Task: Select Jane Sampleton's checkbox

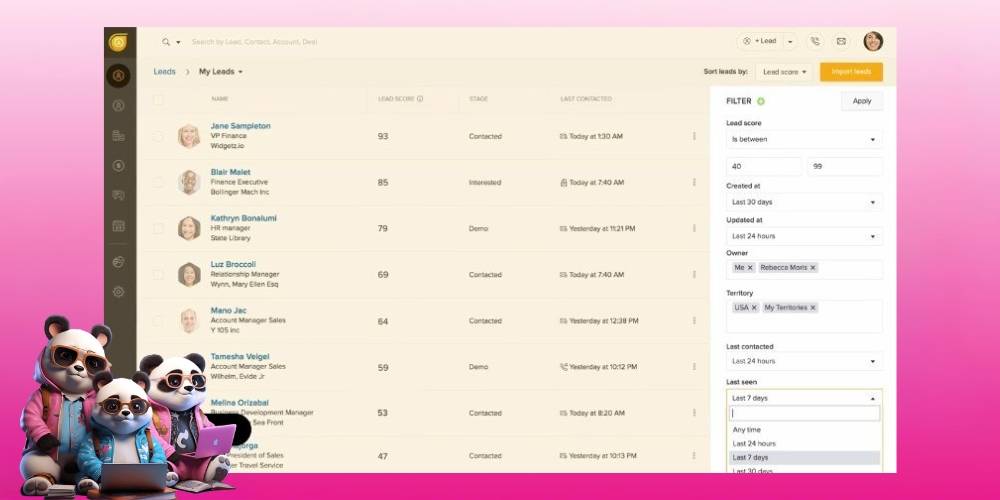Action: [158, 136]
